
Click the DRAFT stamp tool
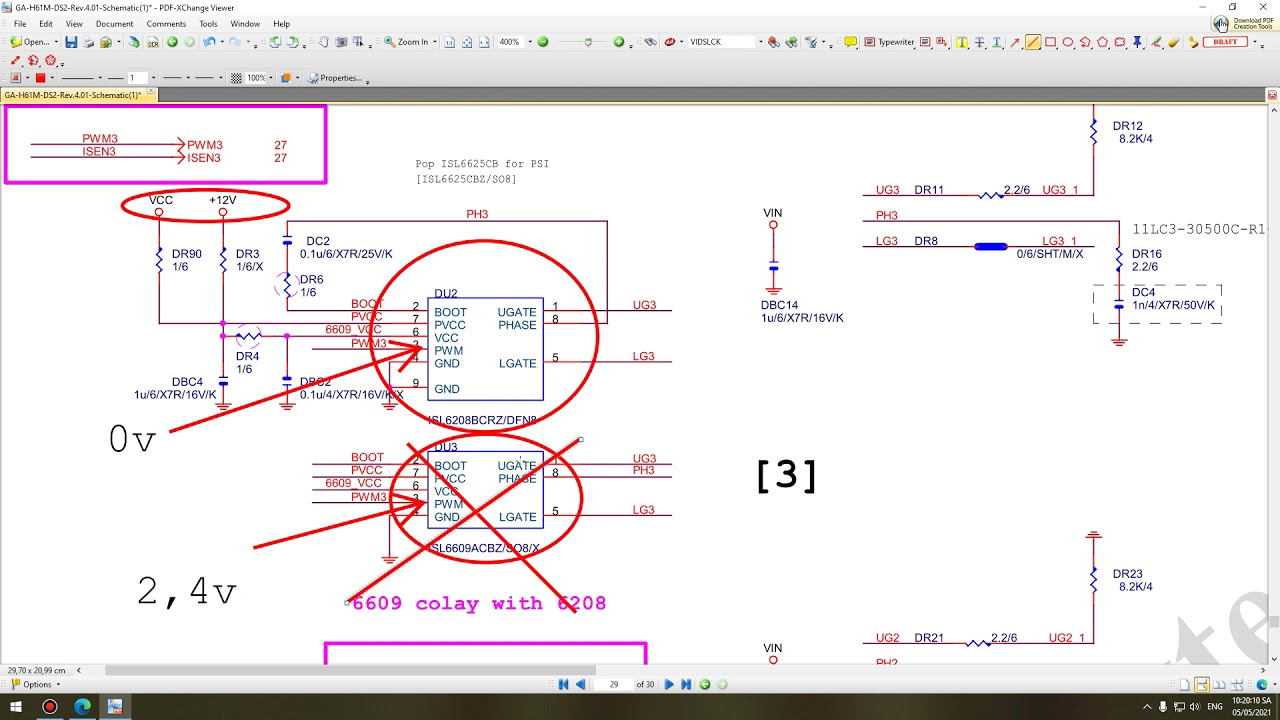tap(1225, 42)
